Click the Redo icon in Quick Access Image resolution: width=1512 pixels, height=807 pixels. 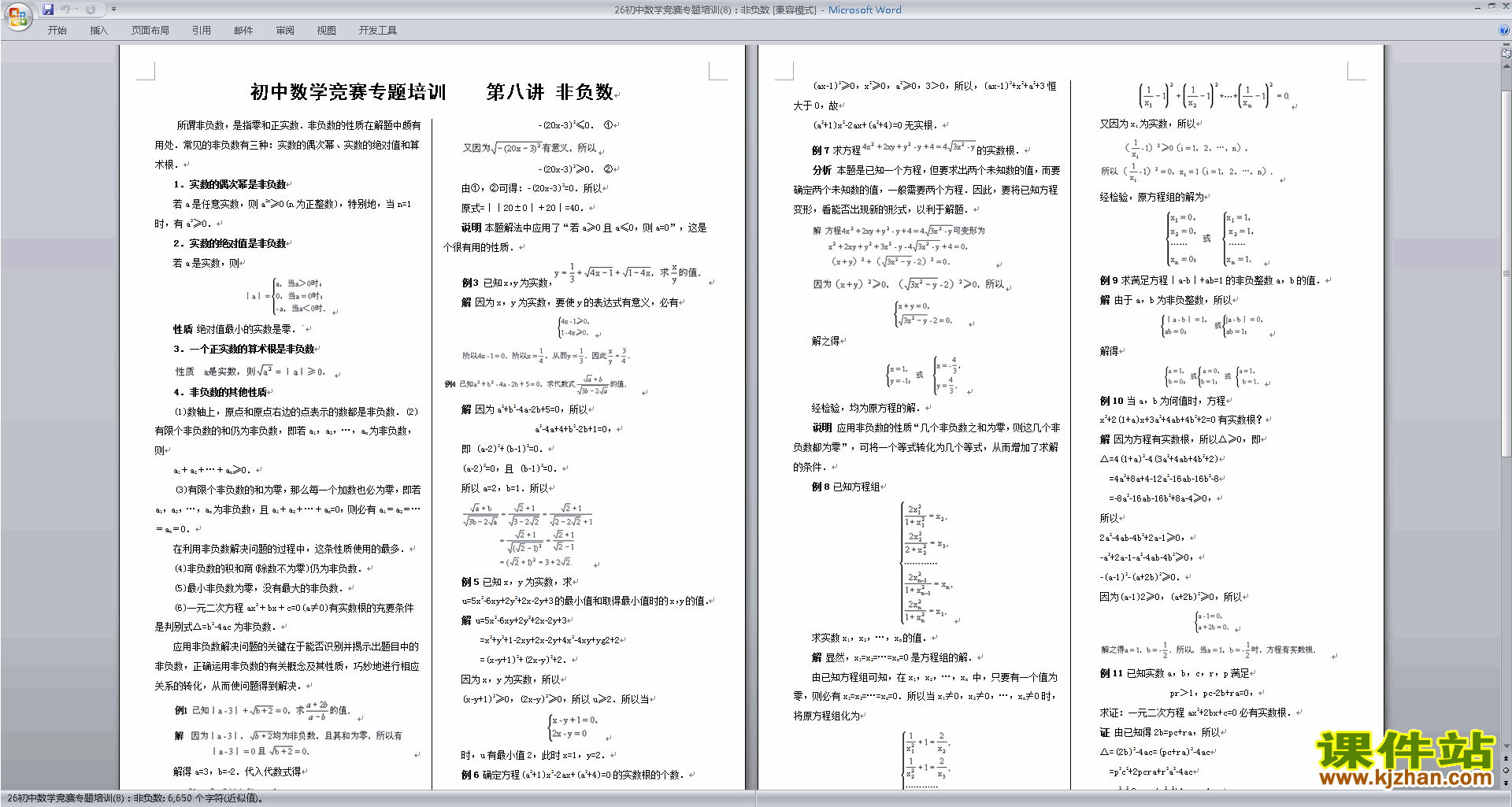pyautogui.click(x=91, y=9)
